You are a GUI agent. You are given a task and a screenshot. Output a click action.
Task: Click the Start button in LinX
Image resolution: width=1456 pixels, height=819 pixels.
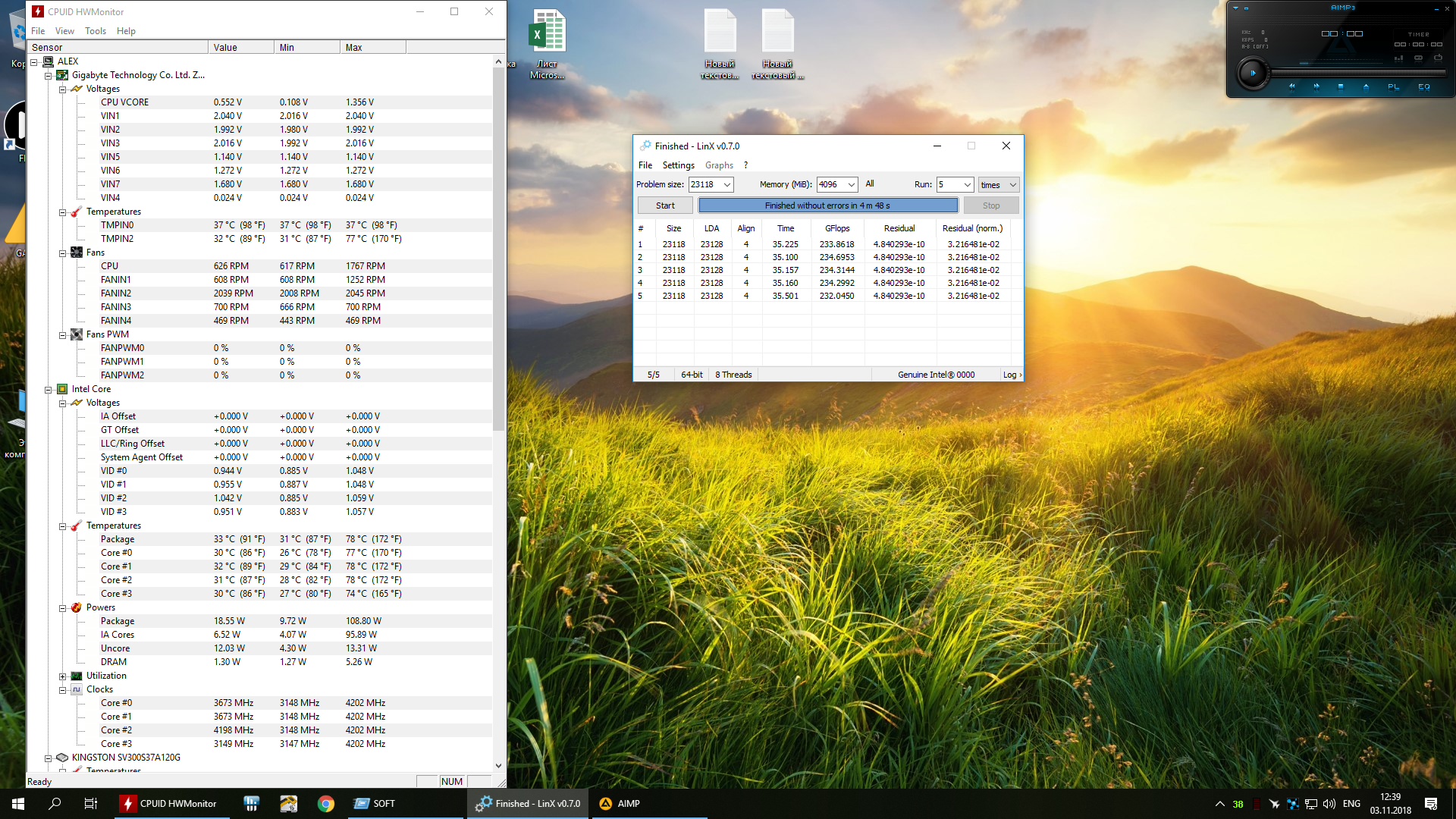pos(665,206)
